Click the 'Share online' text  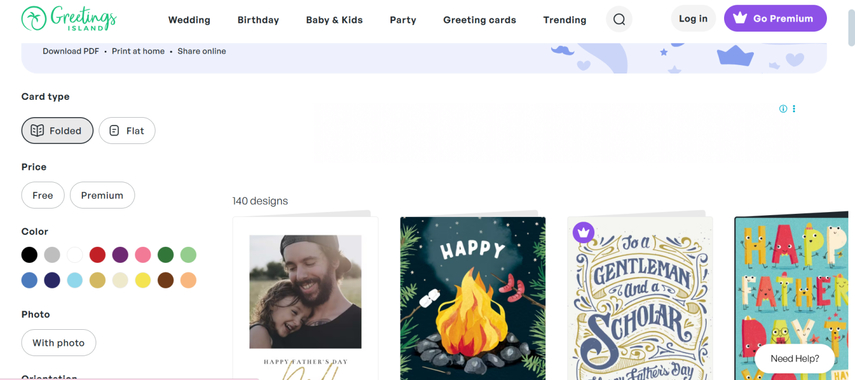202,51
